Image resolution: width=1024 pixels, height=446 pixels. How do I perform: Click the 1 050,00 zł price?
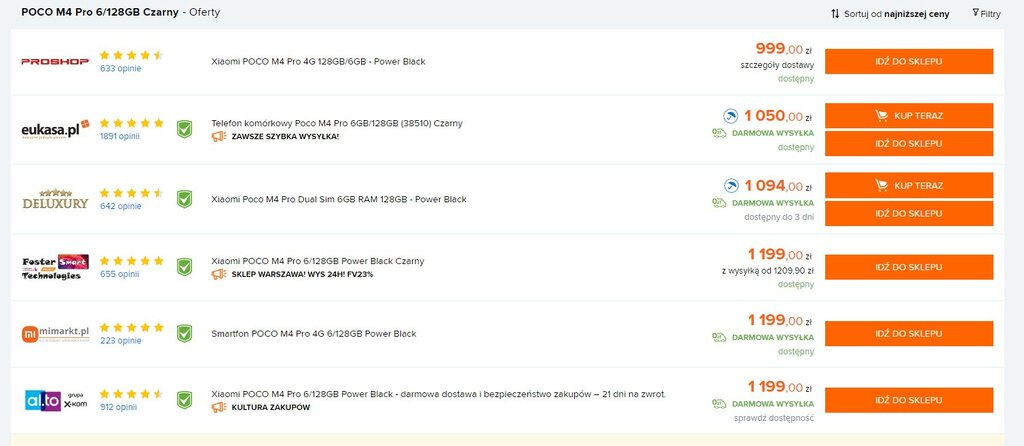(778, 116)
